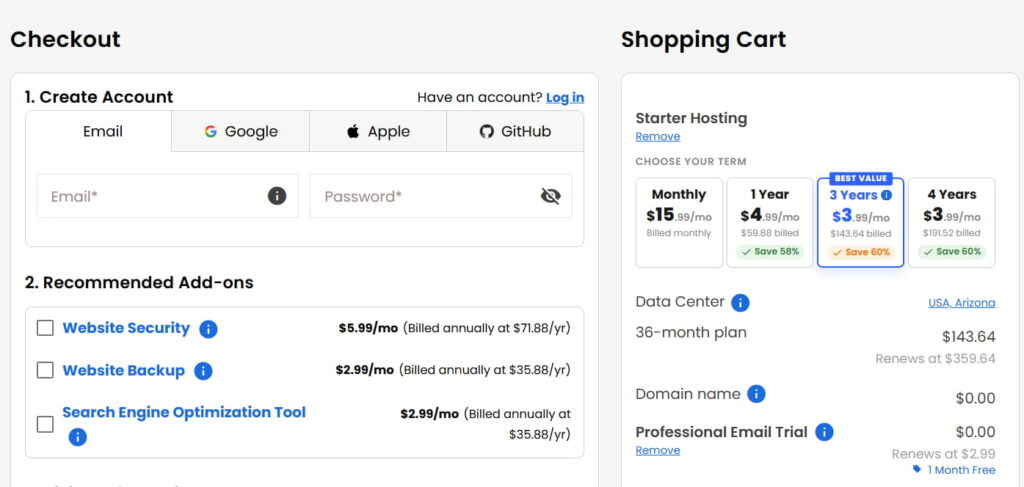
Task: Open the Website Backup add-on link
Action: (x=123, y=370)
